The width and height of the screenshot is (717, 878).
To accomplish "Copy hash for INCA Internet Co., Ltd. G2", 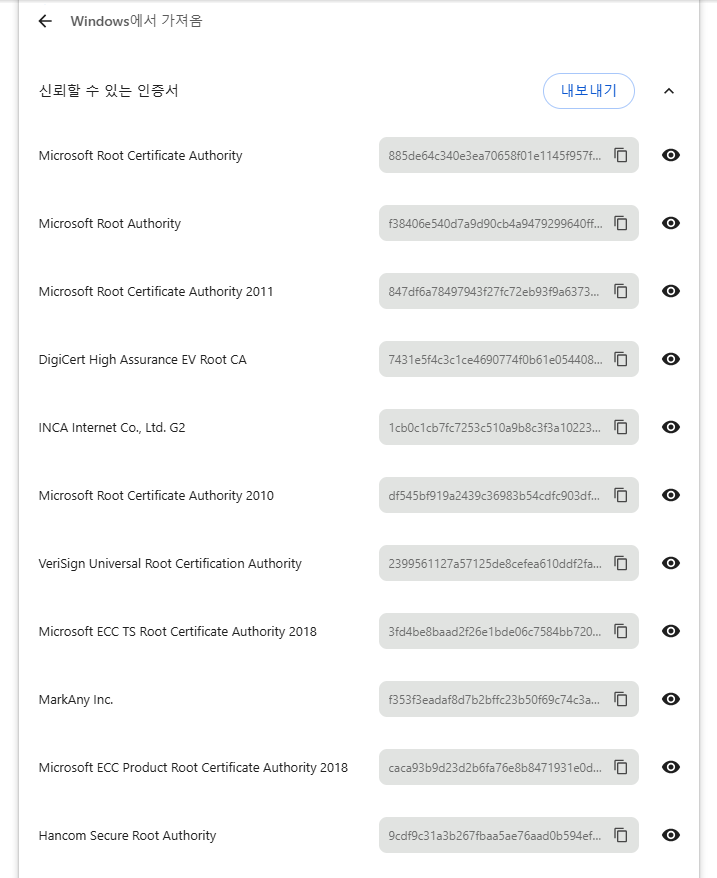I will [621, 427].
